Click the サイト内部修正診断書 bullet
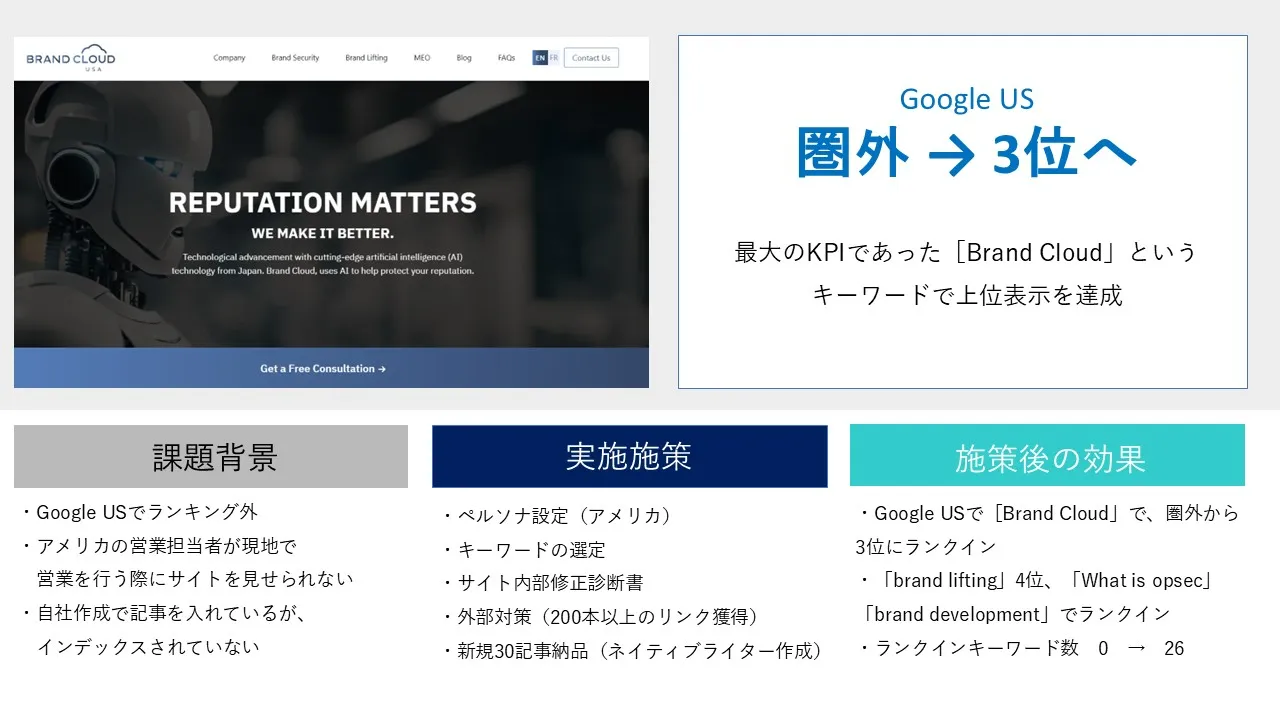This screenshot has height=720, width=1280. (542, 583)
